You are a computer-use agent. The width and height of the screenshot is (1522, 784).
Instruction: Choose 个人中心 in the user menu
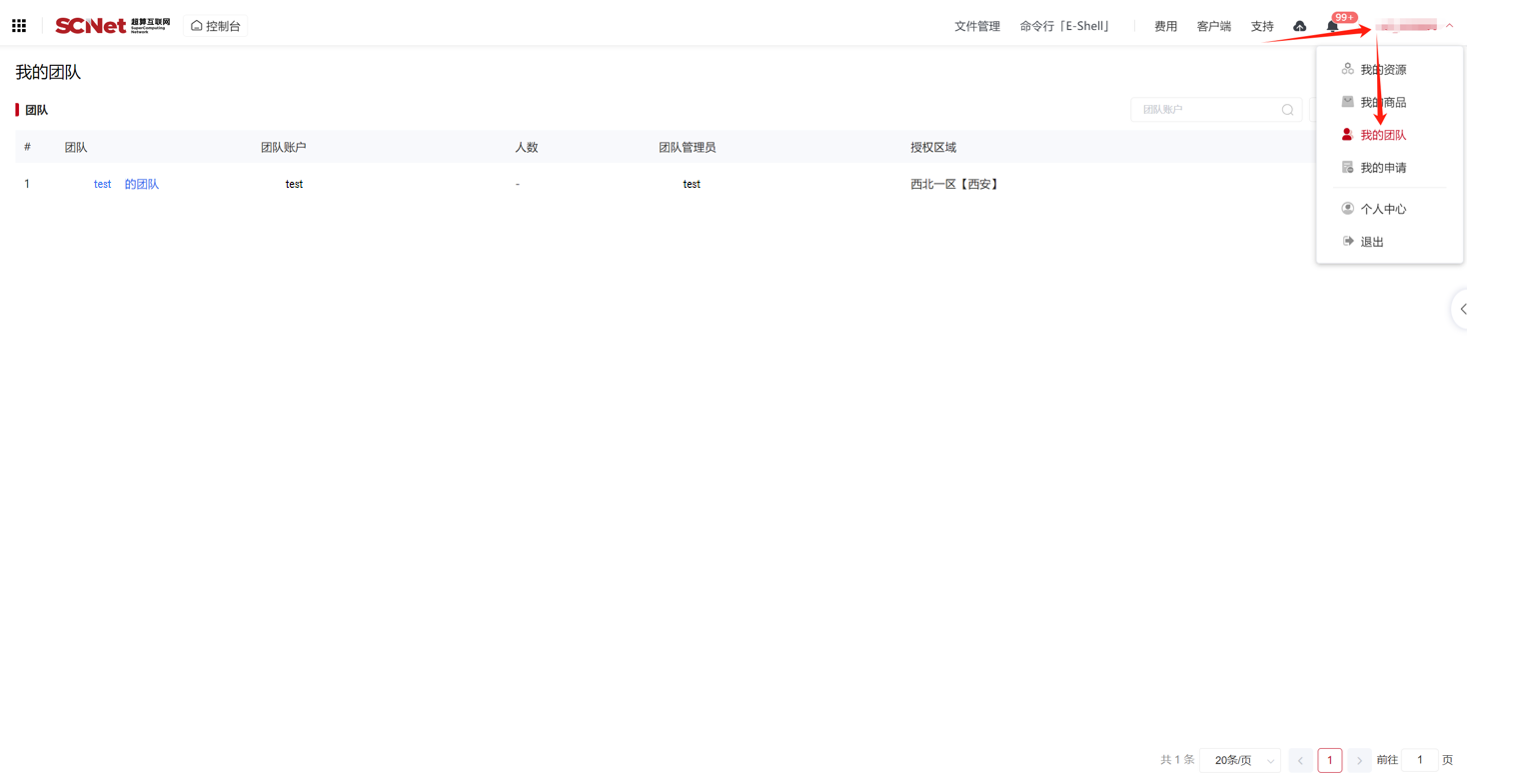(1382, 209)
